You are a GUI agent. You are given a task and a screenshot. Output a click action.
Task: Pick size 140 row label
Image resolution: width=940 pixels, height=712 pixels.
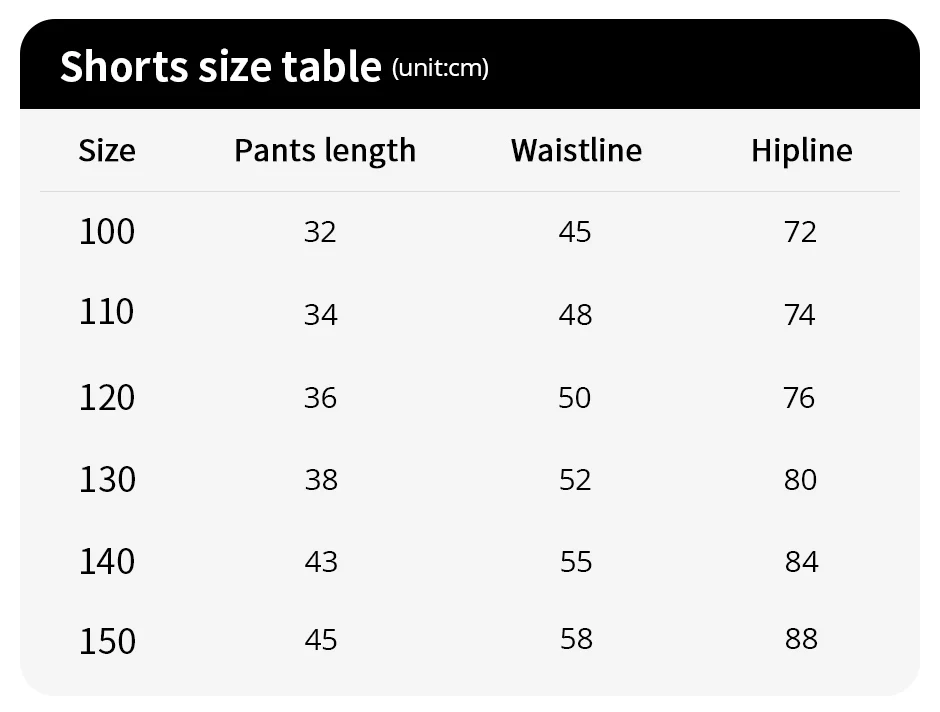pyautogui.click(x=107, y=562)
